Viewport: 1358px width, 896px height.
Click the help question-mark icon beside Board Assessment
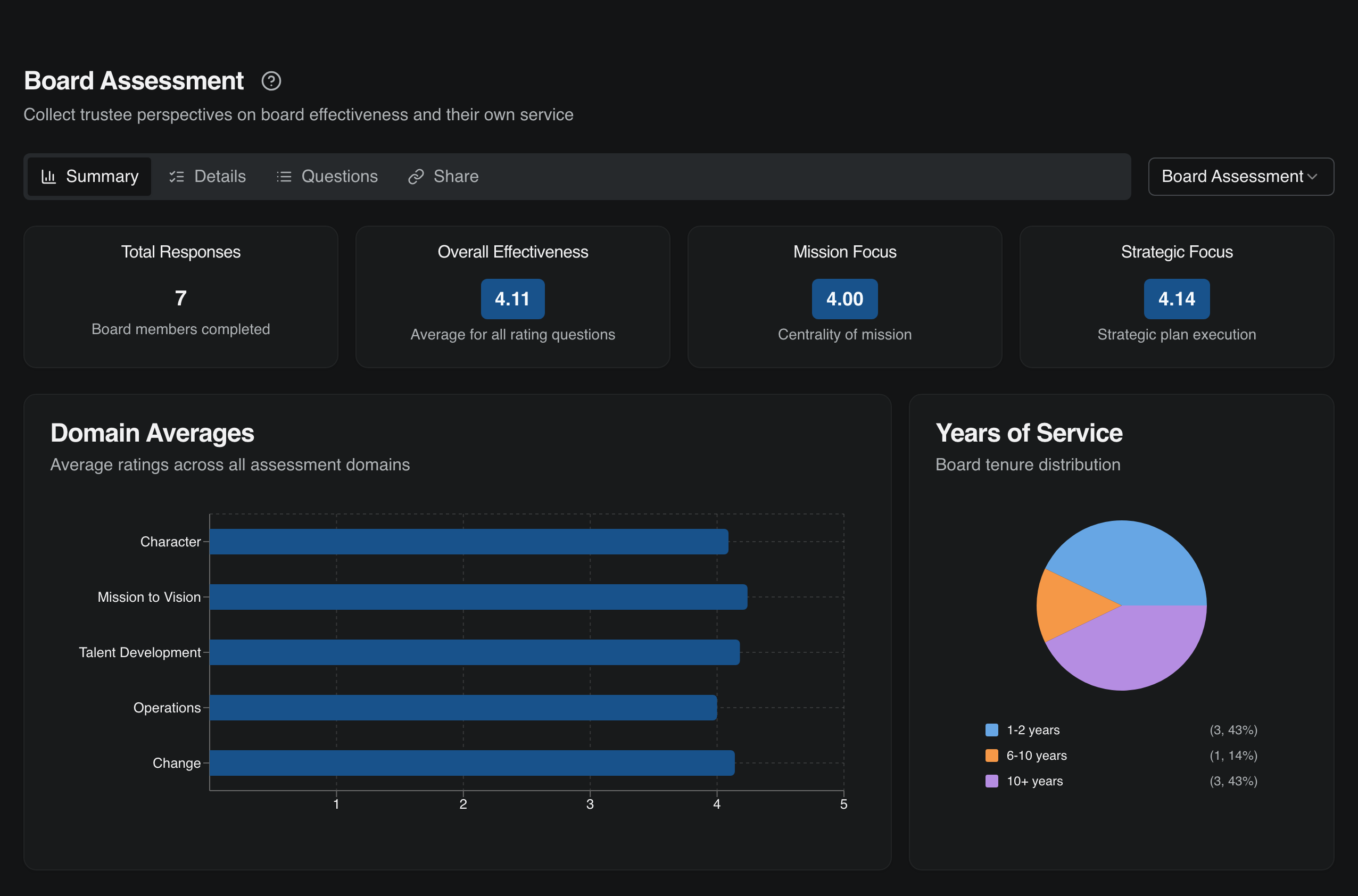(271, 81)
